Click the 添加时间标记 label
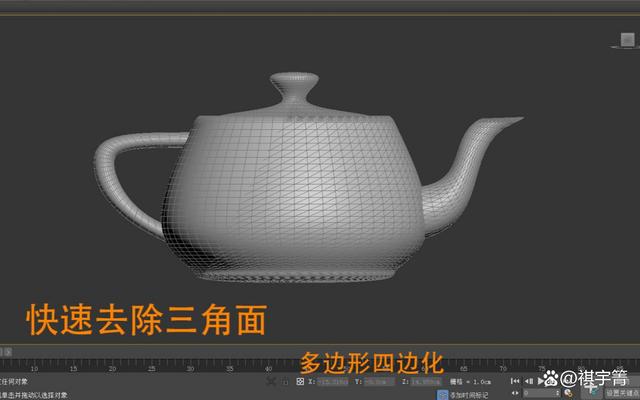 tap(469, 395)
